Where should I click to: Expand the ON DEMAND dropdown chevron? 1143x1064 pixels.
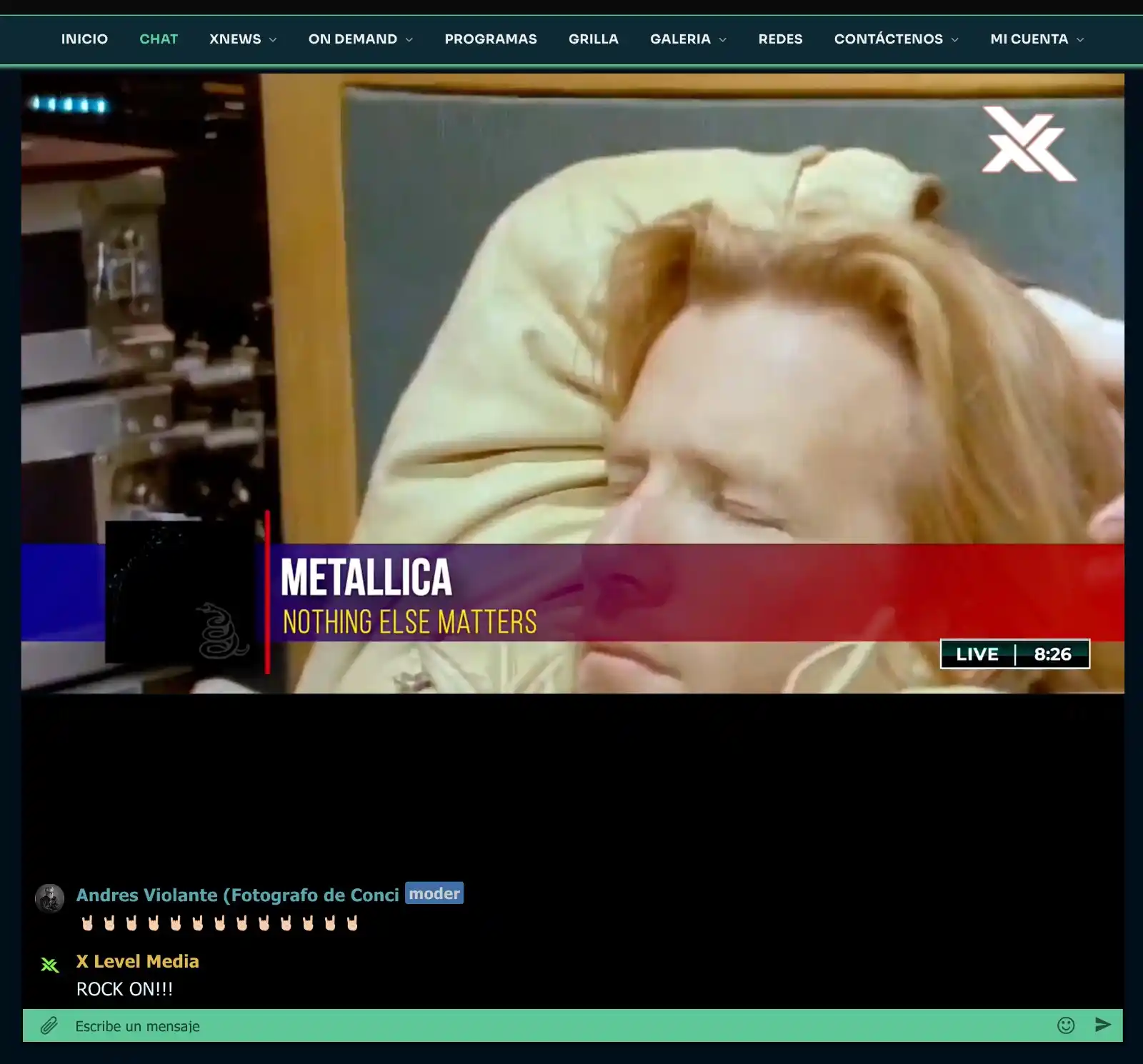pyautogui.click(x=409, y=40)
